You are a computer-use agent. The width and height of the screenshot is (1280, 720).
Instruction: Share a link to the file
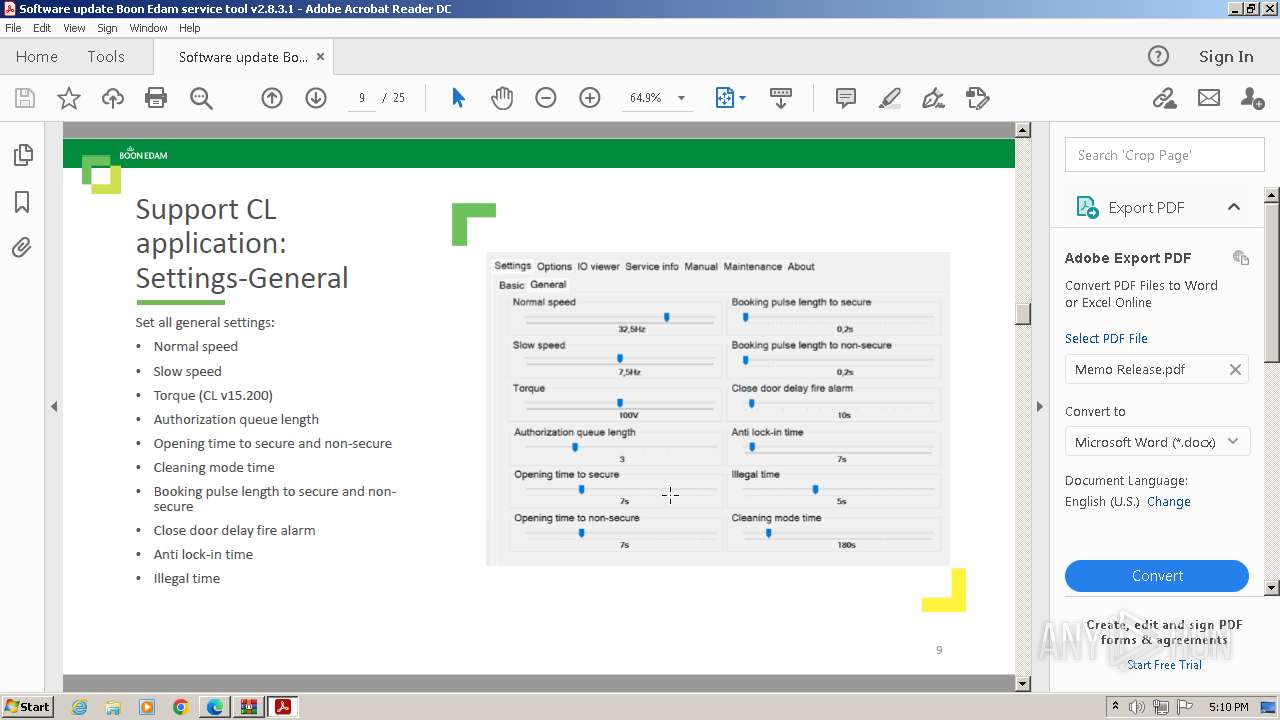click(x=1164, y=98)
